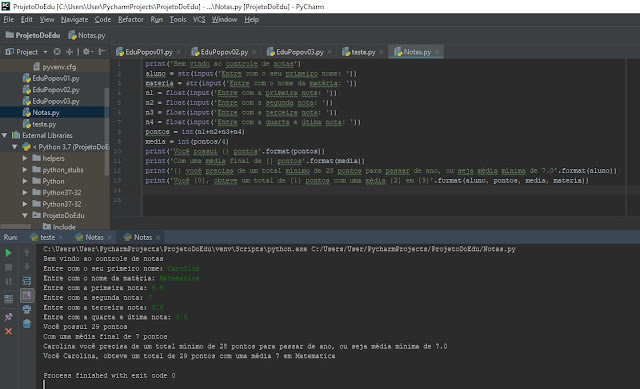This screenshot has height=389, width=640.
Task: Switch to the teste tab in the Run panel
Action: 43,237
